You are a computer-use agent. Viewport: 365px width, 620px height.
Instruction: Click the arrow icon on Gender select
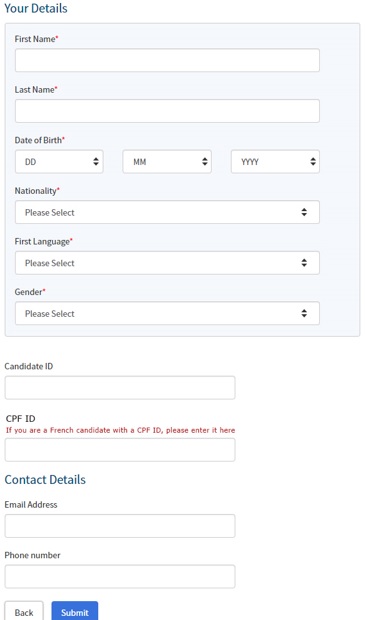pos(304,314)
